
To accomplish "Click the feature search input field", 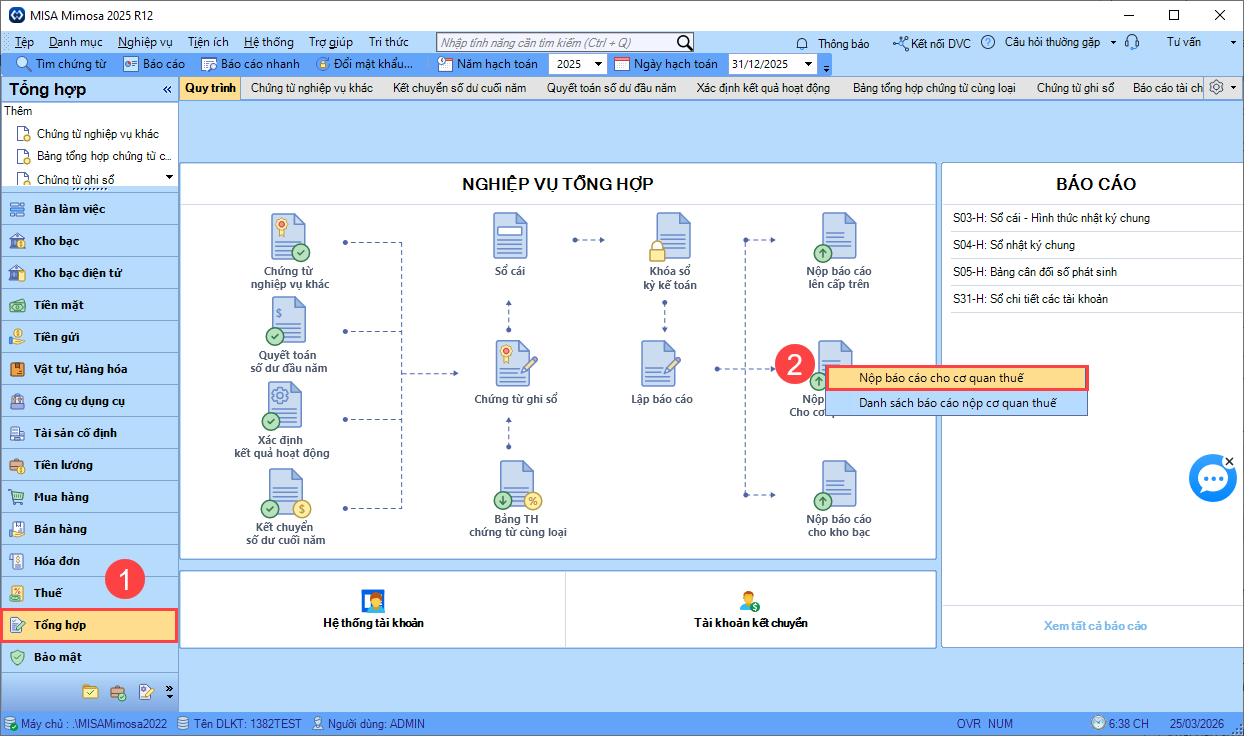I will click(556, 42).
